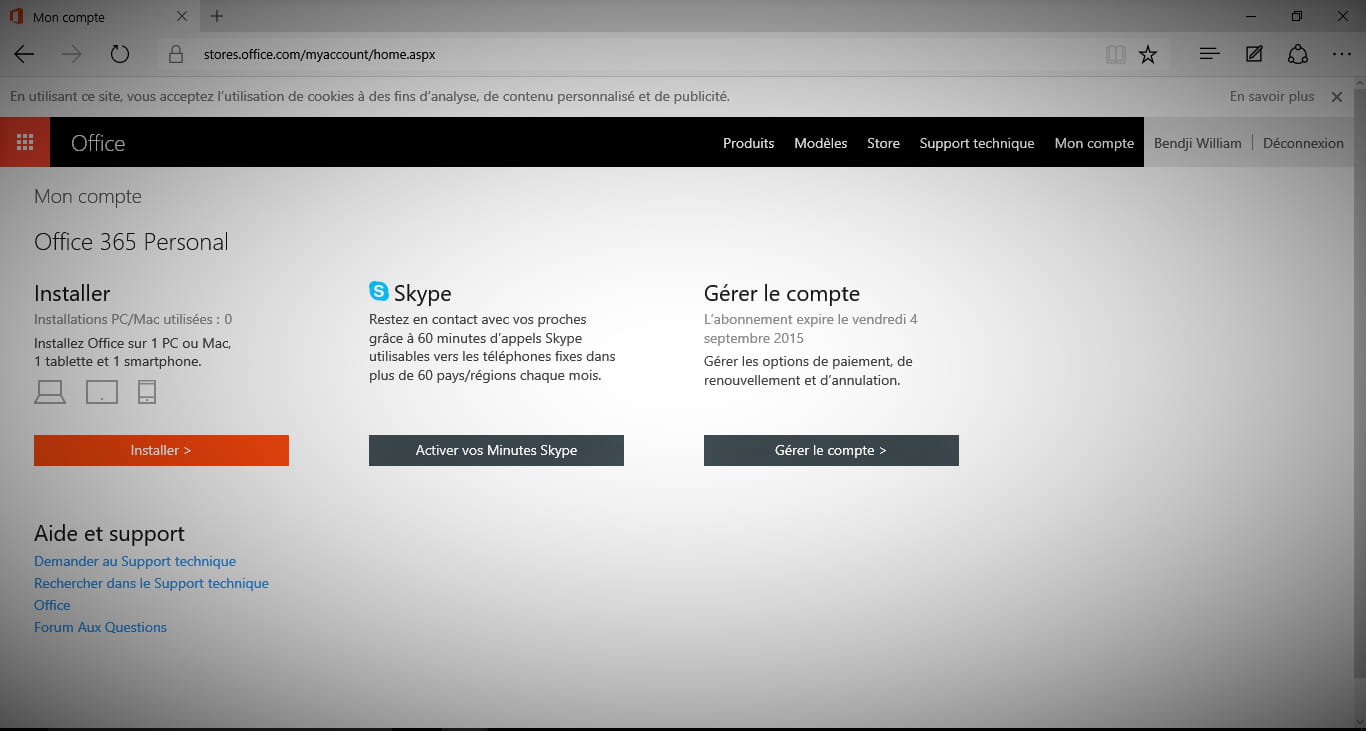1366x731 pixels.
Task: Go to Store in the navigation
Action: (883, 143)
